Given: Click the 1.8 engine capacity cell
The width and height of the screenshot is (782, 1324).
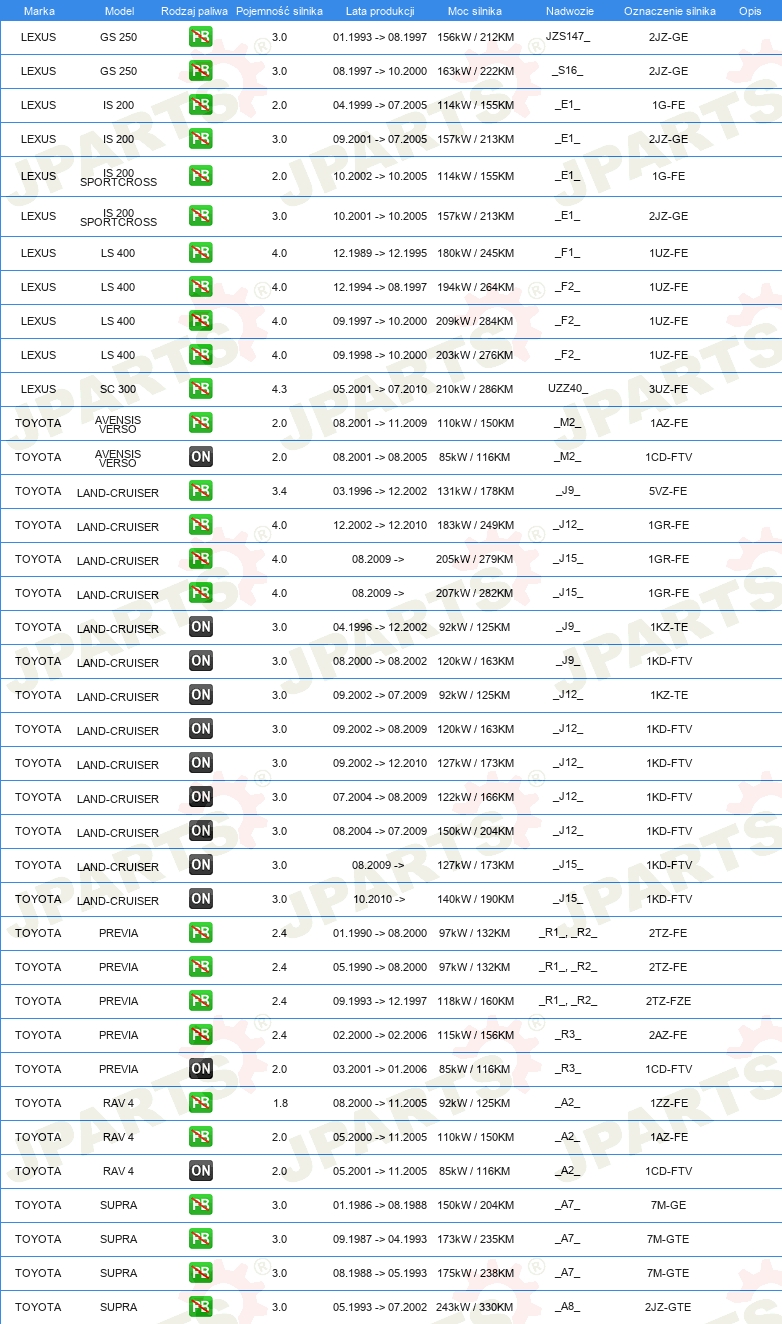Looking at the screenshot, I should 279,1103.
